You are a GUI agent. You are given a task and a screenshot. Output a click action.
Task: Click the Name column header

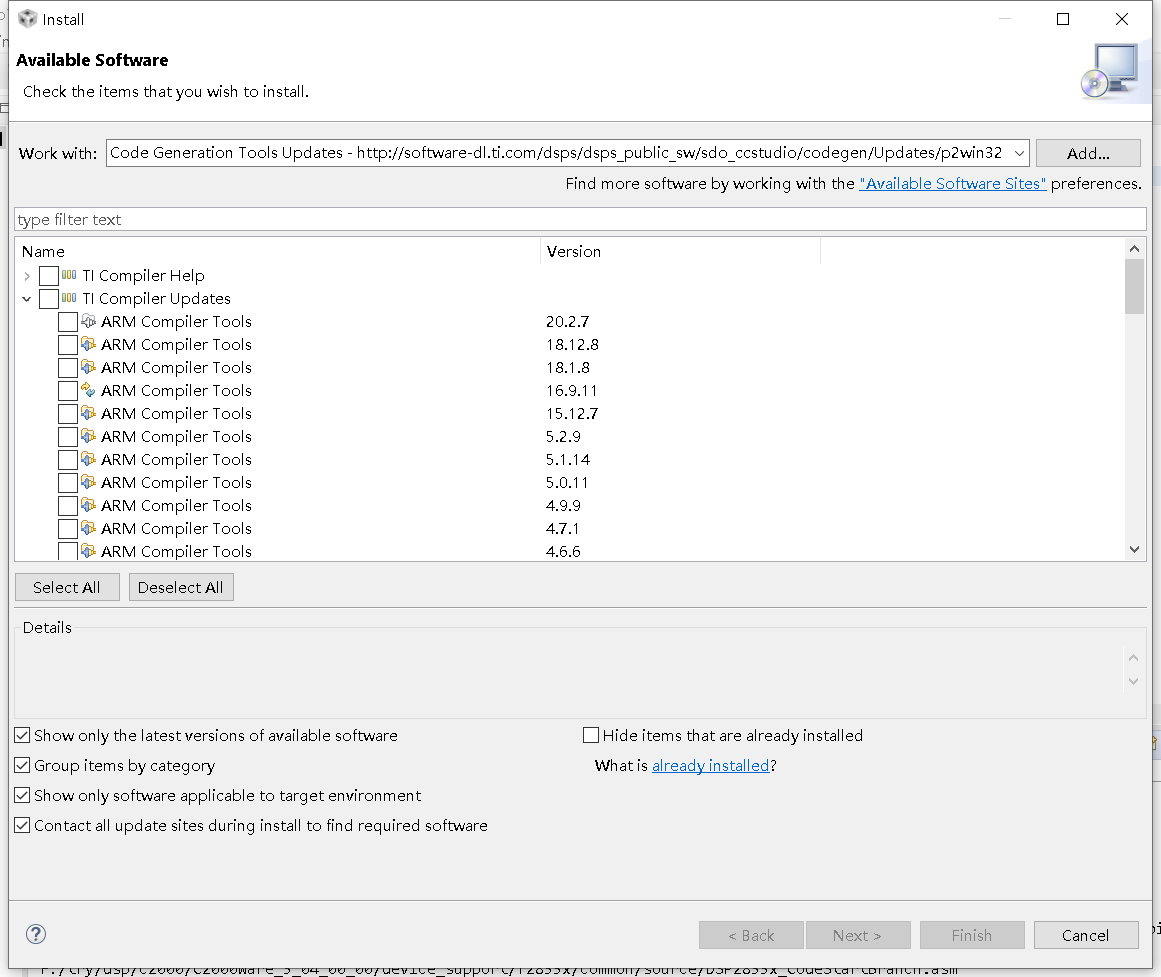(278, 252)
